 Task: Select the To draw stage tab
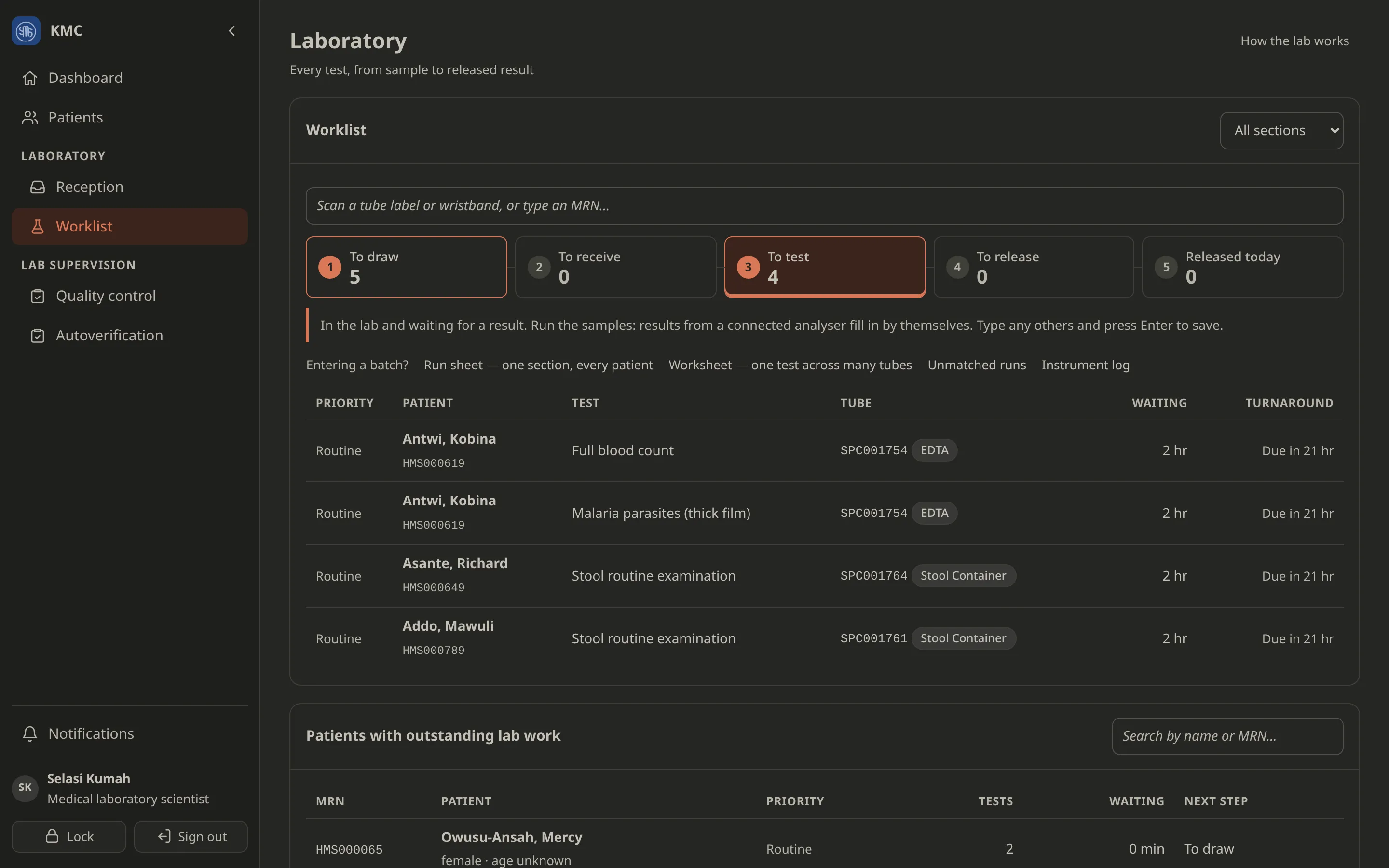[407, 267]
